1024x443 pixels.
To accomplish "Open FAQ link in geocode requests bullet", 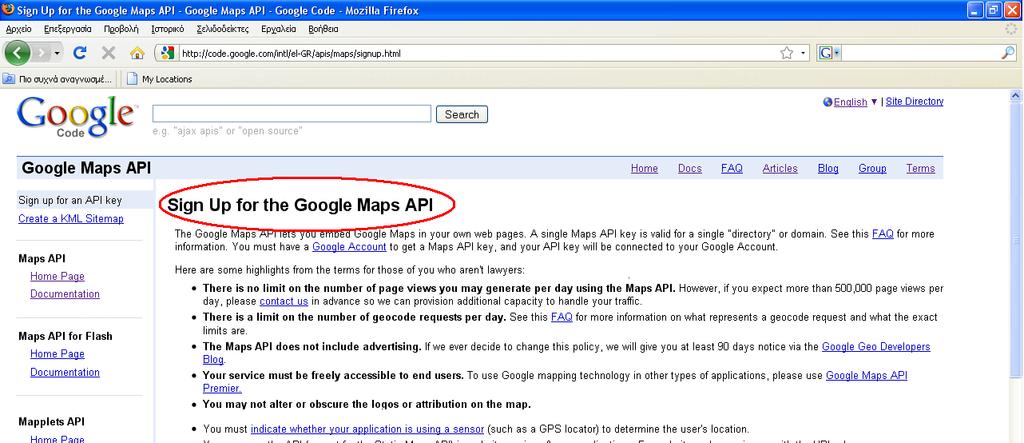I will (562, 318).
